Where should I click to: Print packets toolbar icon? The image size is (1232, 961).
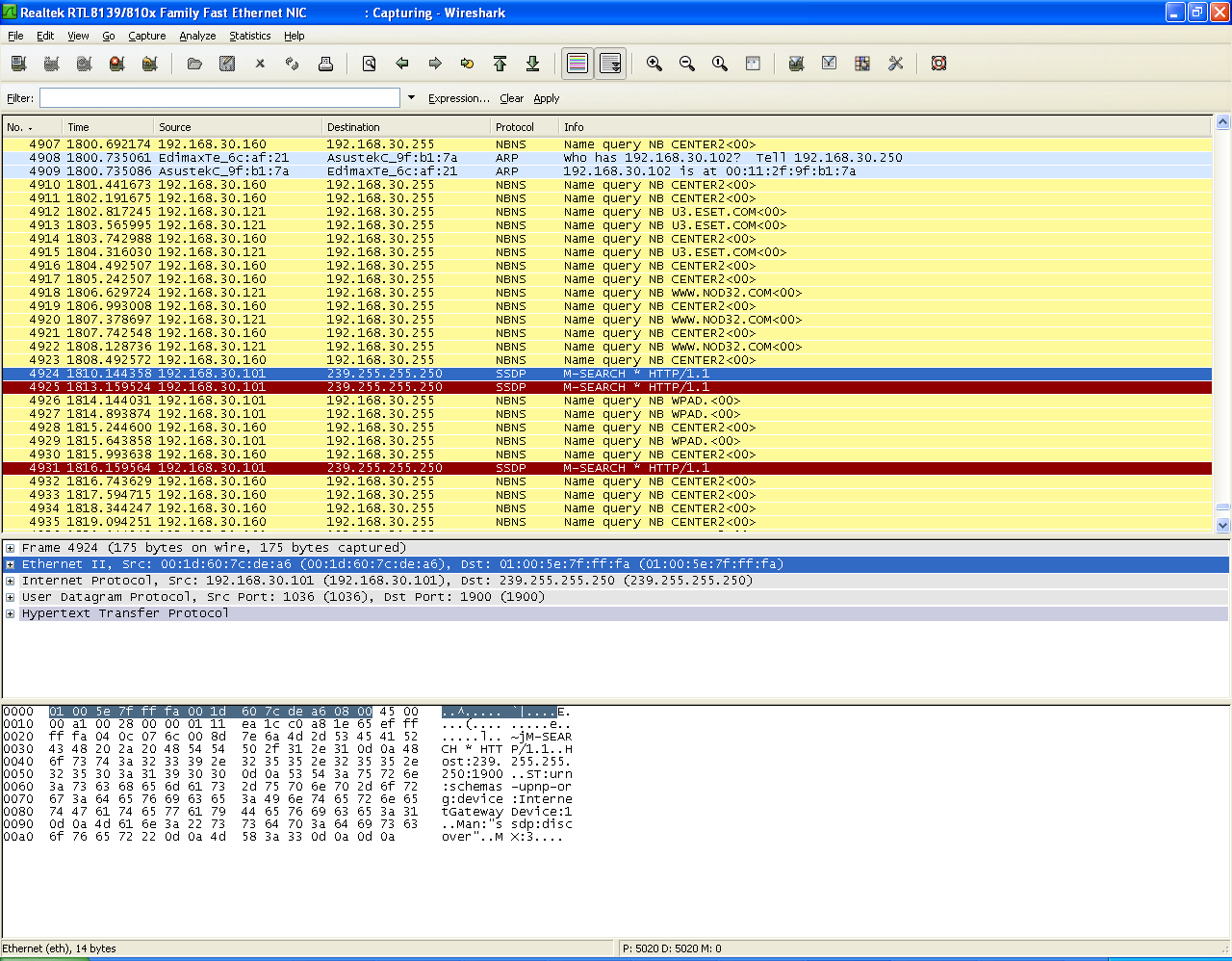pyautogui.click(x=325, y=64)
